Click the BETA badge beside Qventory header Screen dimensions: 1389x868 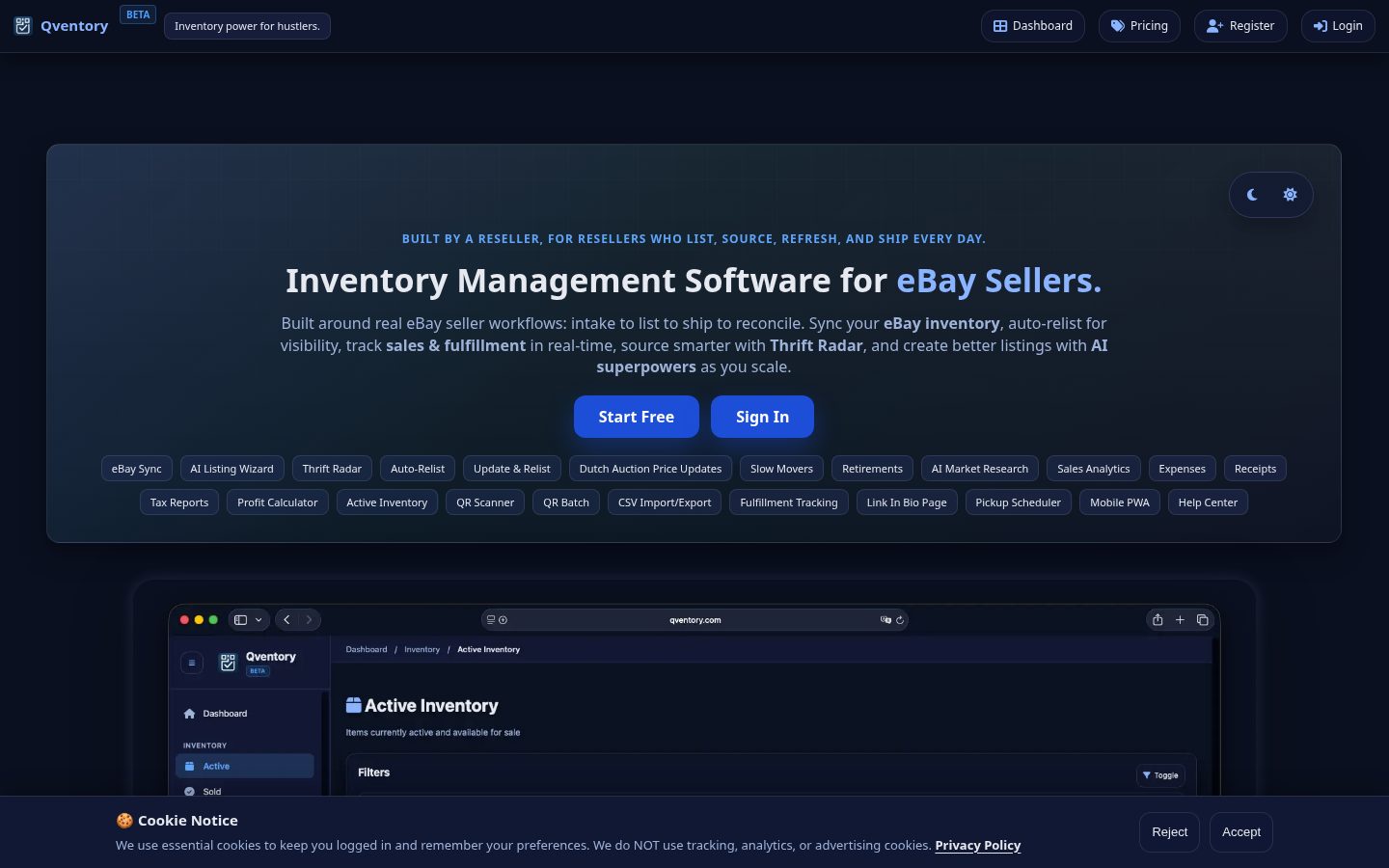138,14
